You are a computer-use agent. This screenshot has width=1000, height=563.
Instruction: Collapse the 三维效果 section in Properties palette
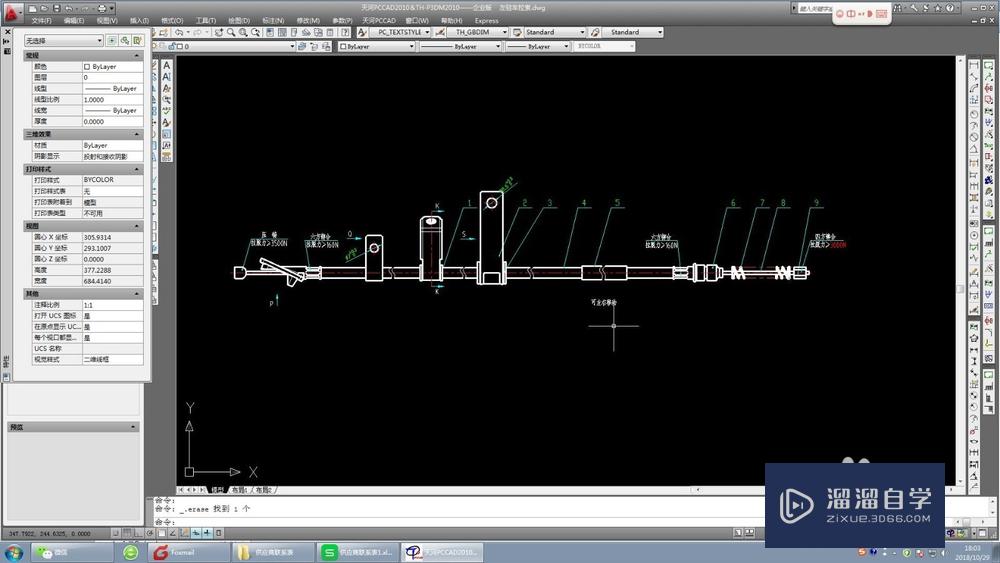point(136,134)
